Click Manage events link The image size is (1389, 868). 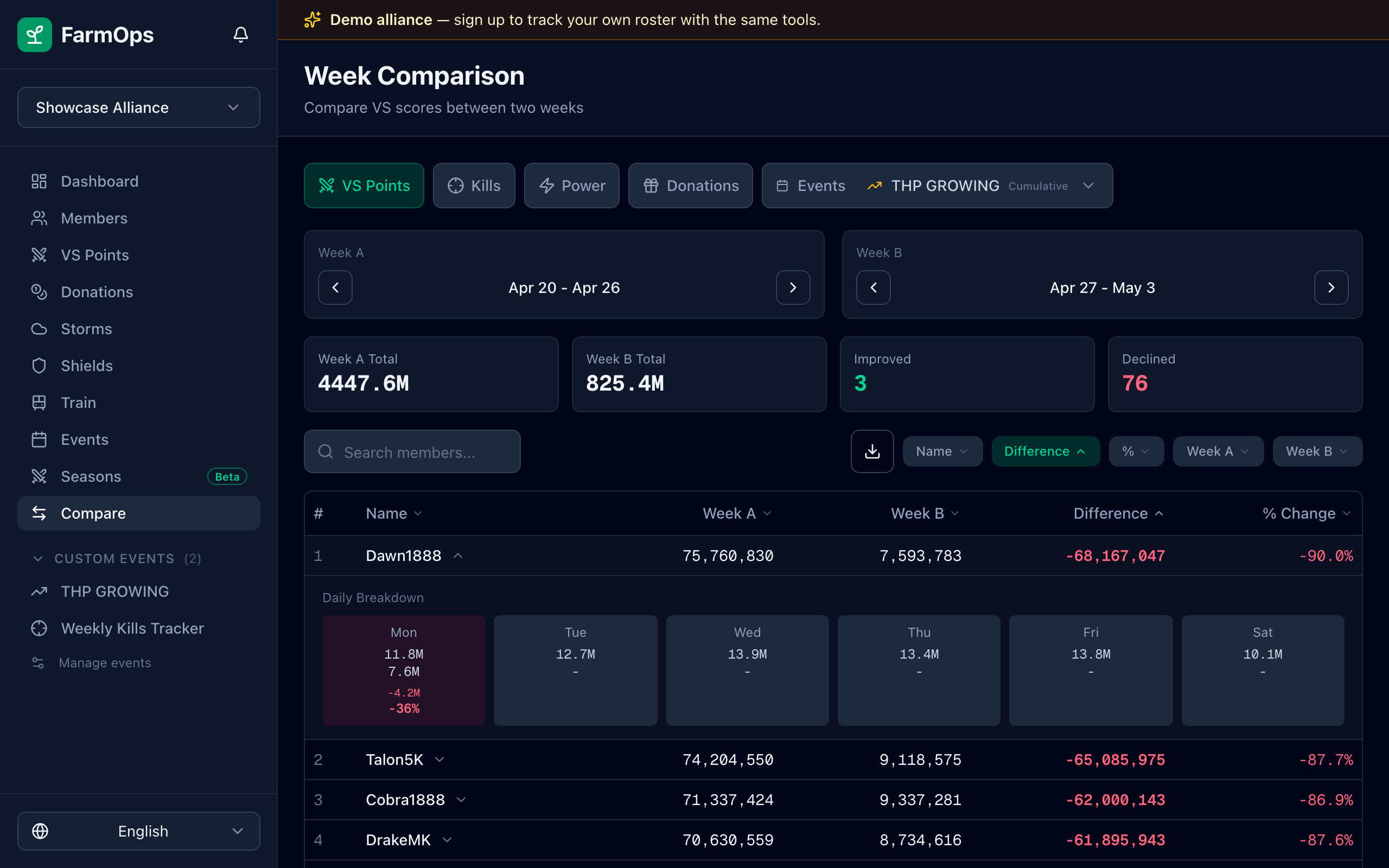(x=105, y=662)
